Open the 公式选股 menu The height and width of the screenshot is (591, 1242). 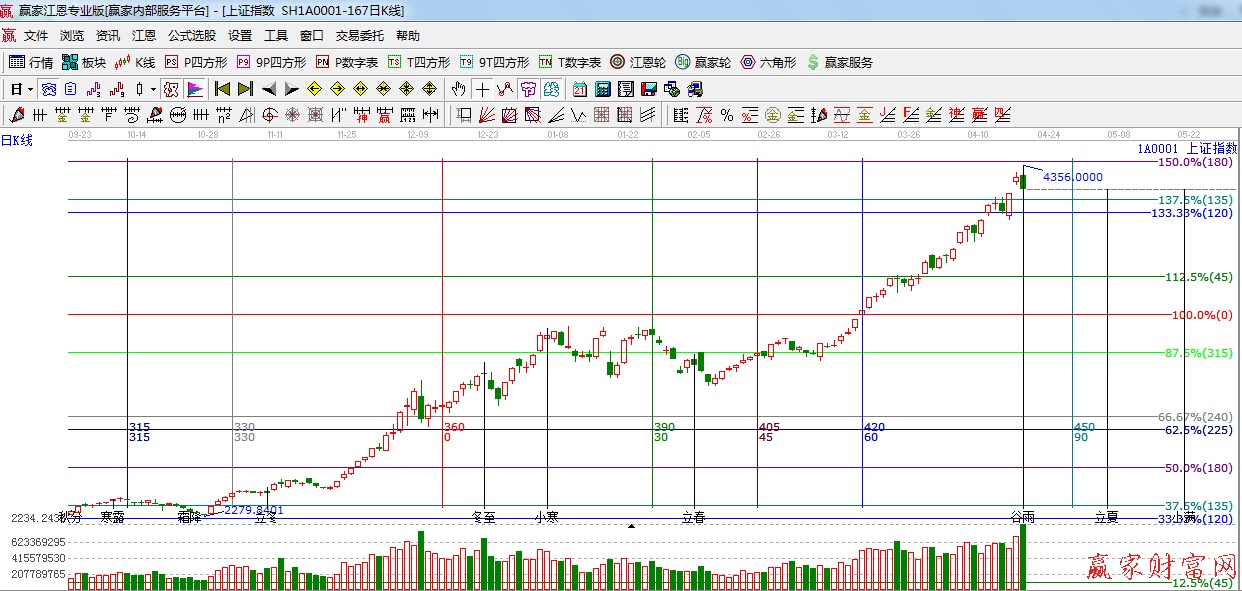click(191, 35)
